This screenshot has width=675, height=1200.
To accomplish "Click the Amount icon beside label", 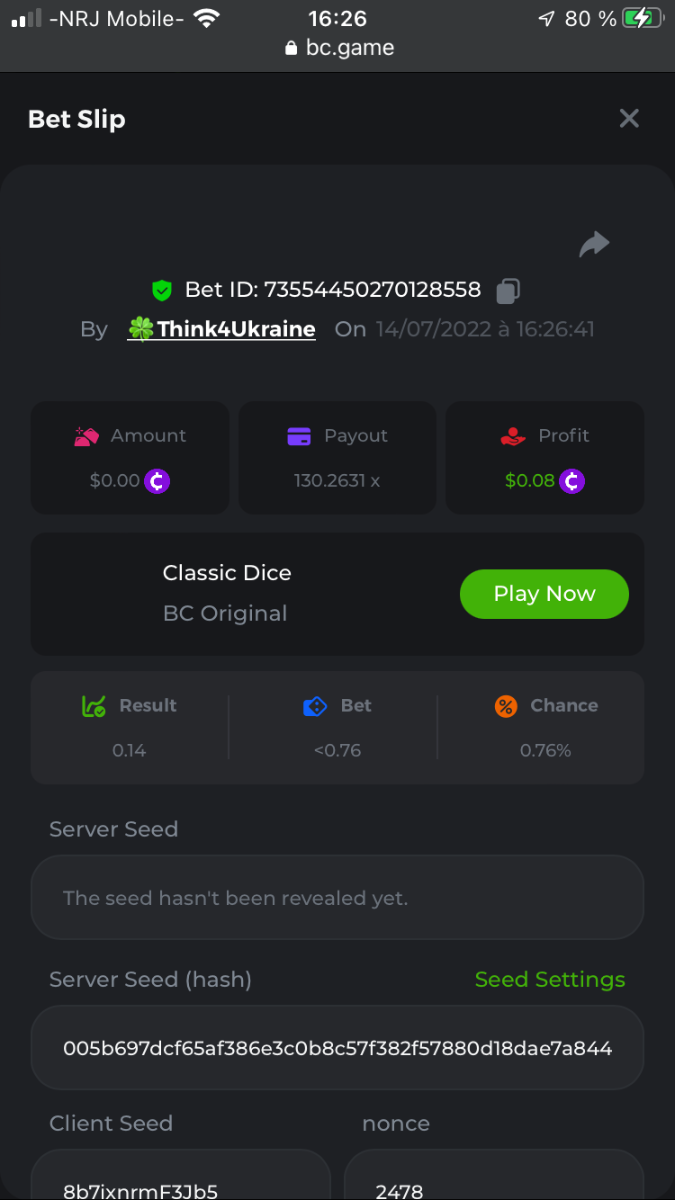I will click(x=86, y=436).
